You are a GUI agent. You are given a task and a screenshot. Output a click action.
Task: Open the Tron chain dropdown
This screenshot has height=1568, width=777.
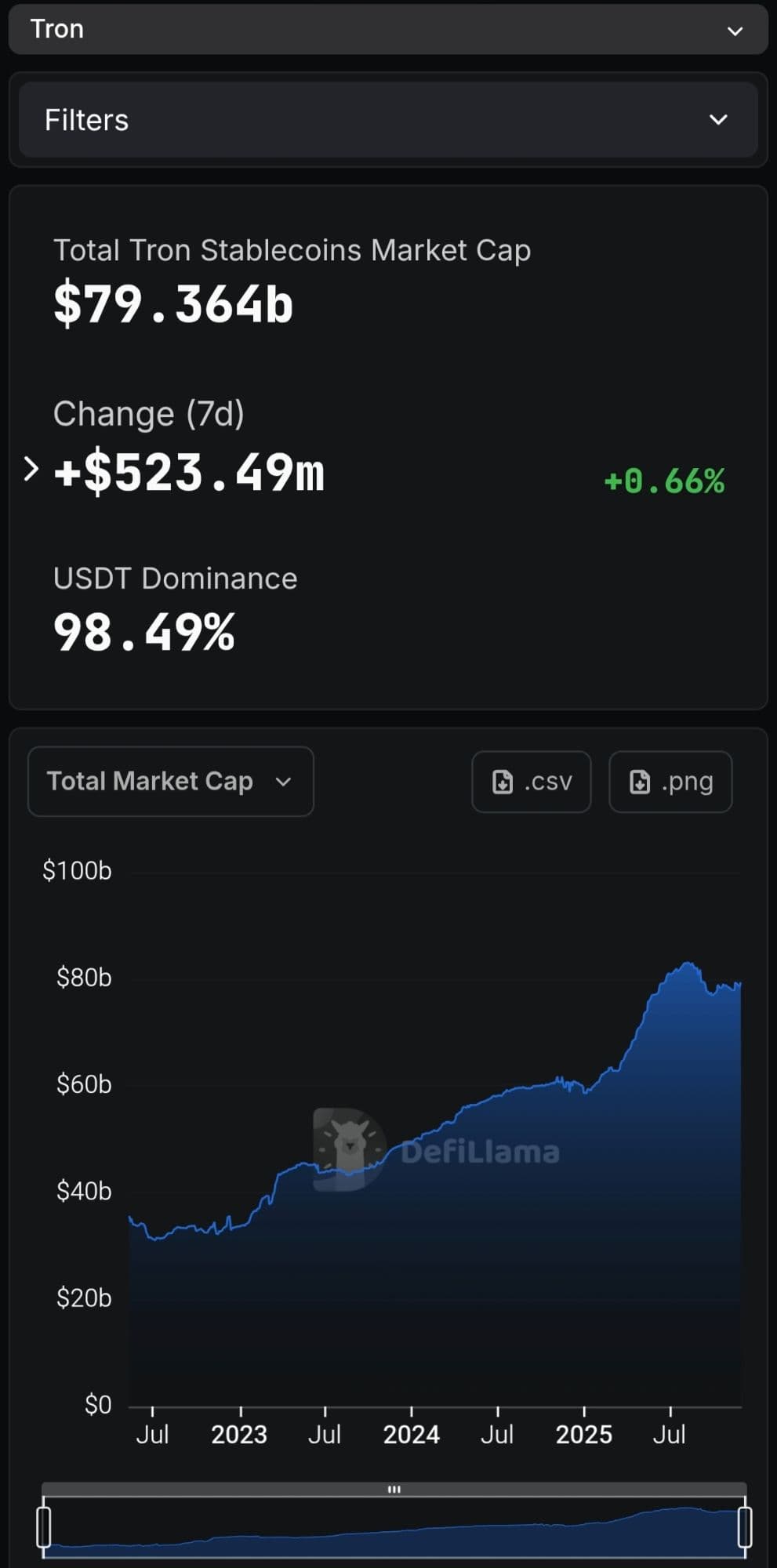point(388,30)
